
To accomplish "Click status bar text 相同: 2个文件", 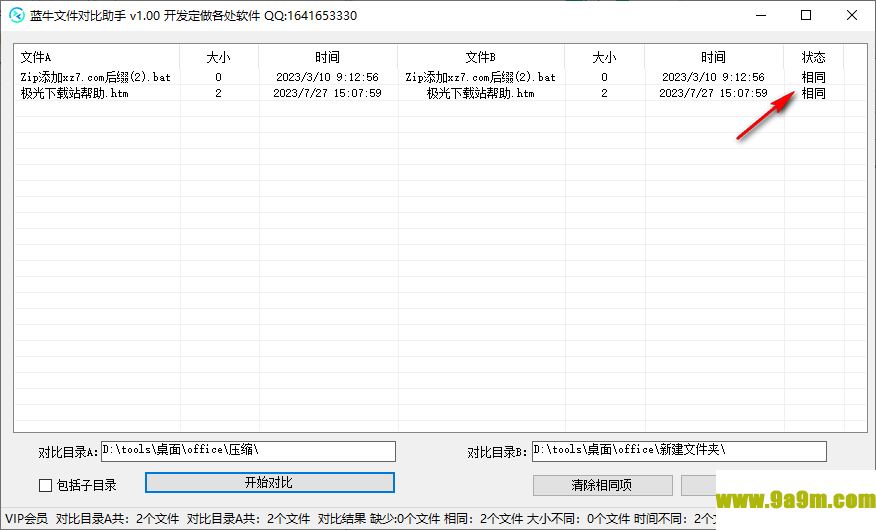I will pos(482,519).
